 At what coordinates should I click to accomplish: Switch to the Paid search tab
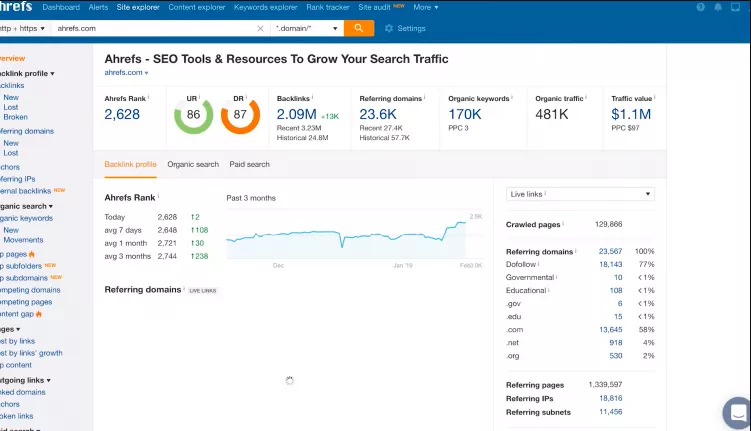(x=250, y=164)
